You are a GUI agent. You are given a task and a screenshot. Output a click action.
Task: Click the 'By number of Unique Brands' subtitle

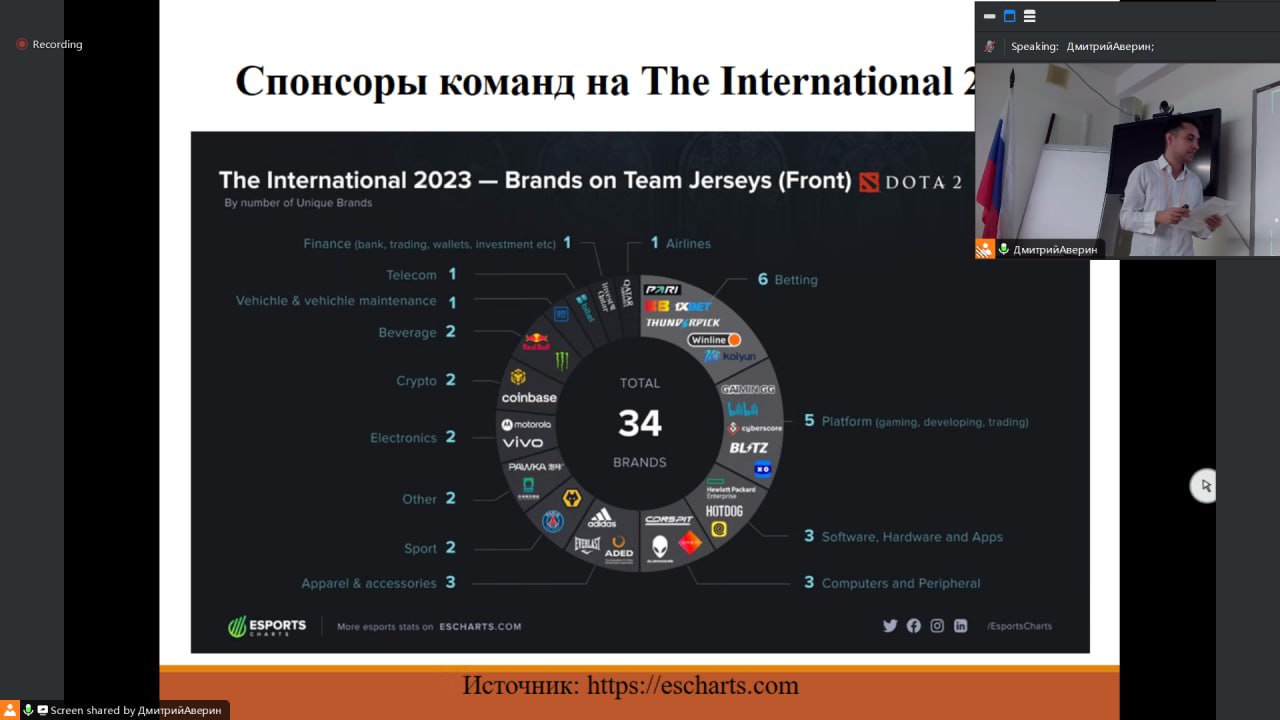pos(297,203)
